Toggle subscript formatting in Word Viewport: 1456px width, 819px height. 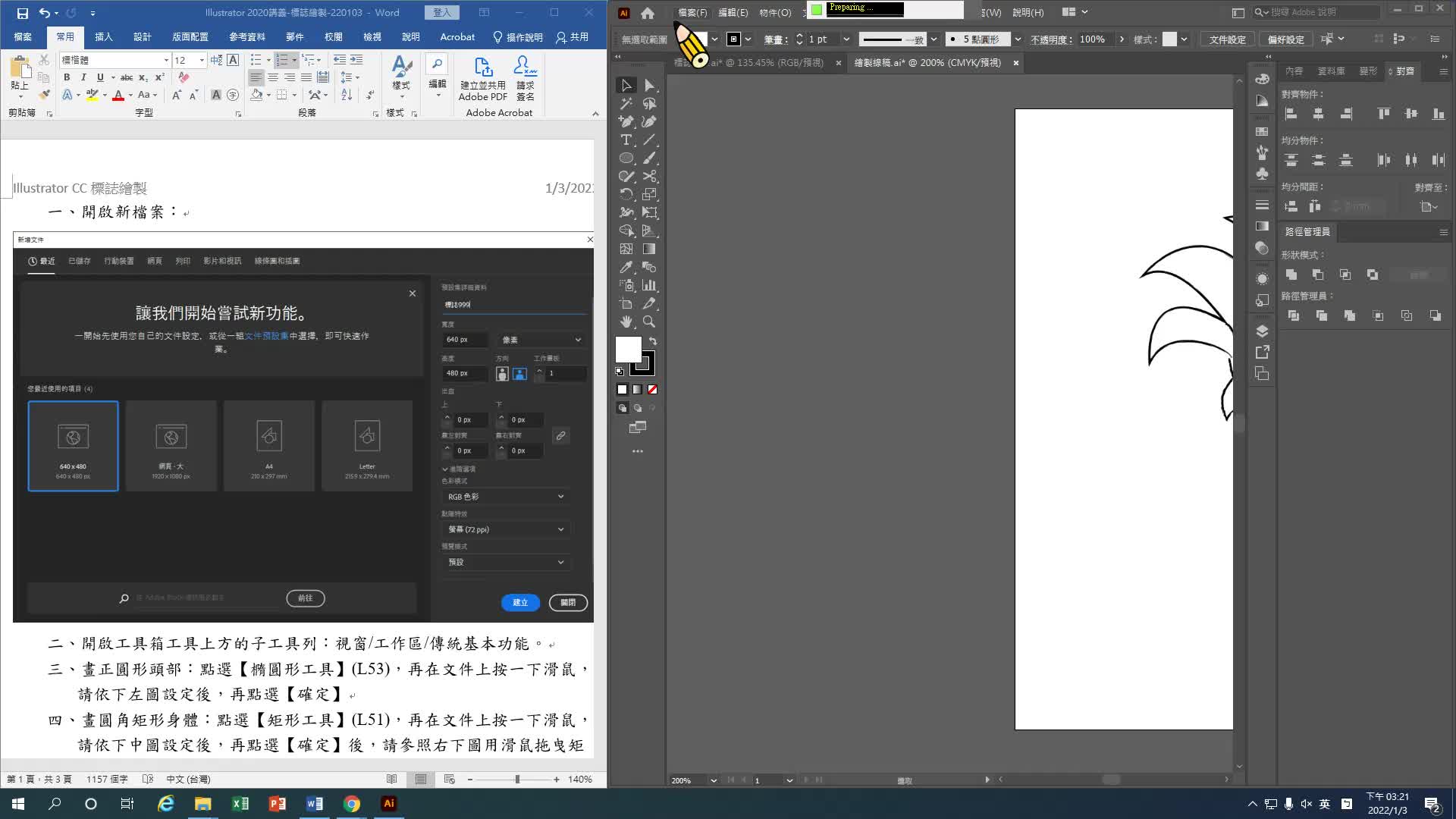click(x=143, y=77)
